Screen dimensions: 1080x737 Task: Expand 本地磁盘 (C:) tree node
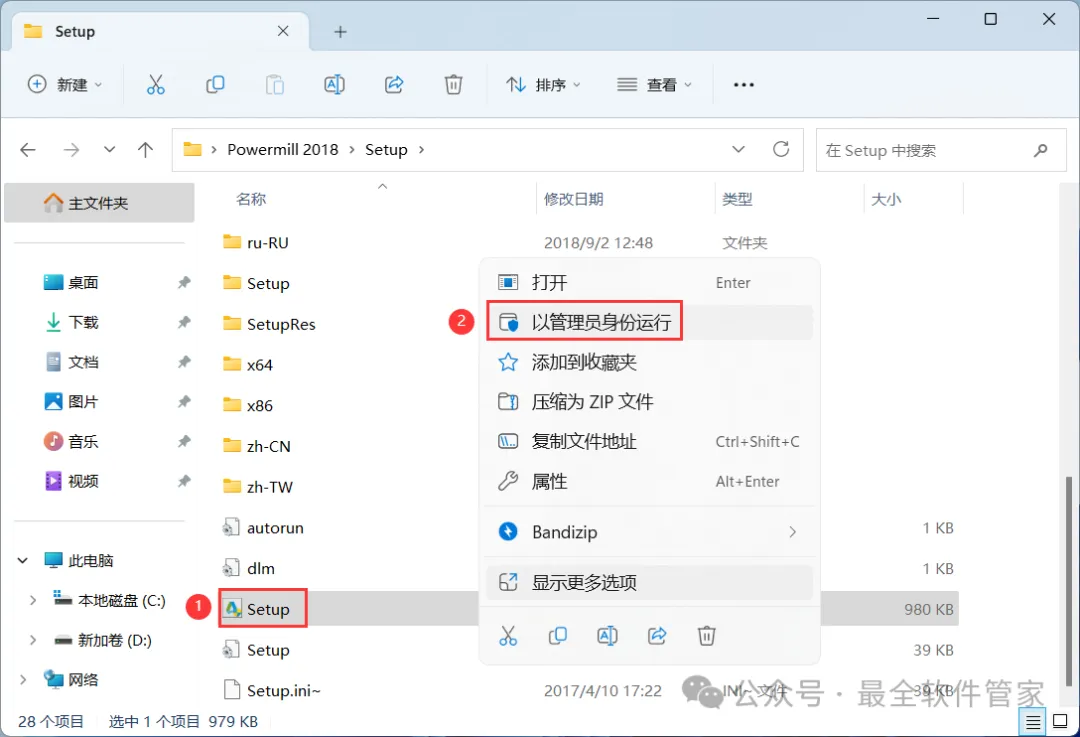coord(32,601)
